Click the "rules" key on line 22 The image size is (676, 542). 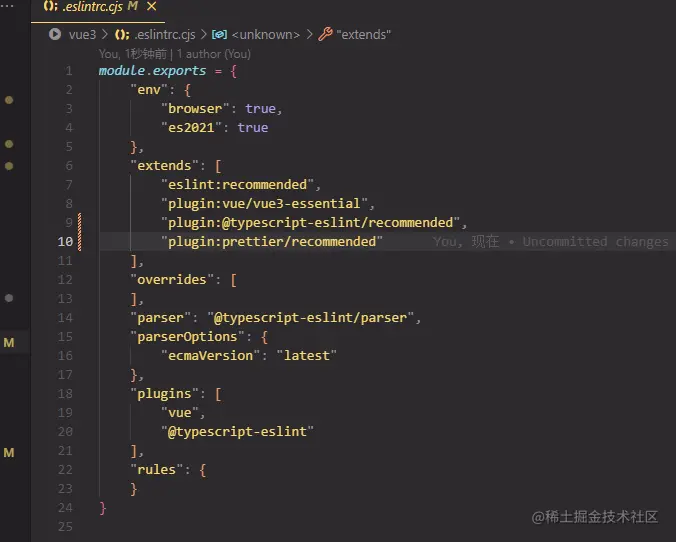tap(156, 470)
